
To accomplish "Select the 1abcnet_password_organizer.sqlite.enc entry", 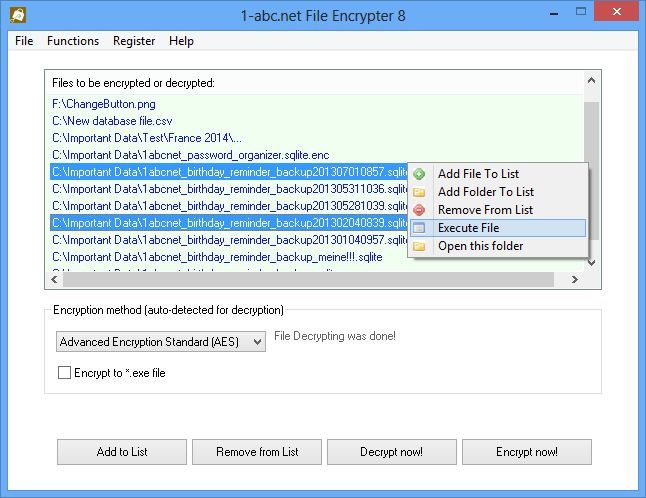I will [191, 155].
